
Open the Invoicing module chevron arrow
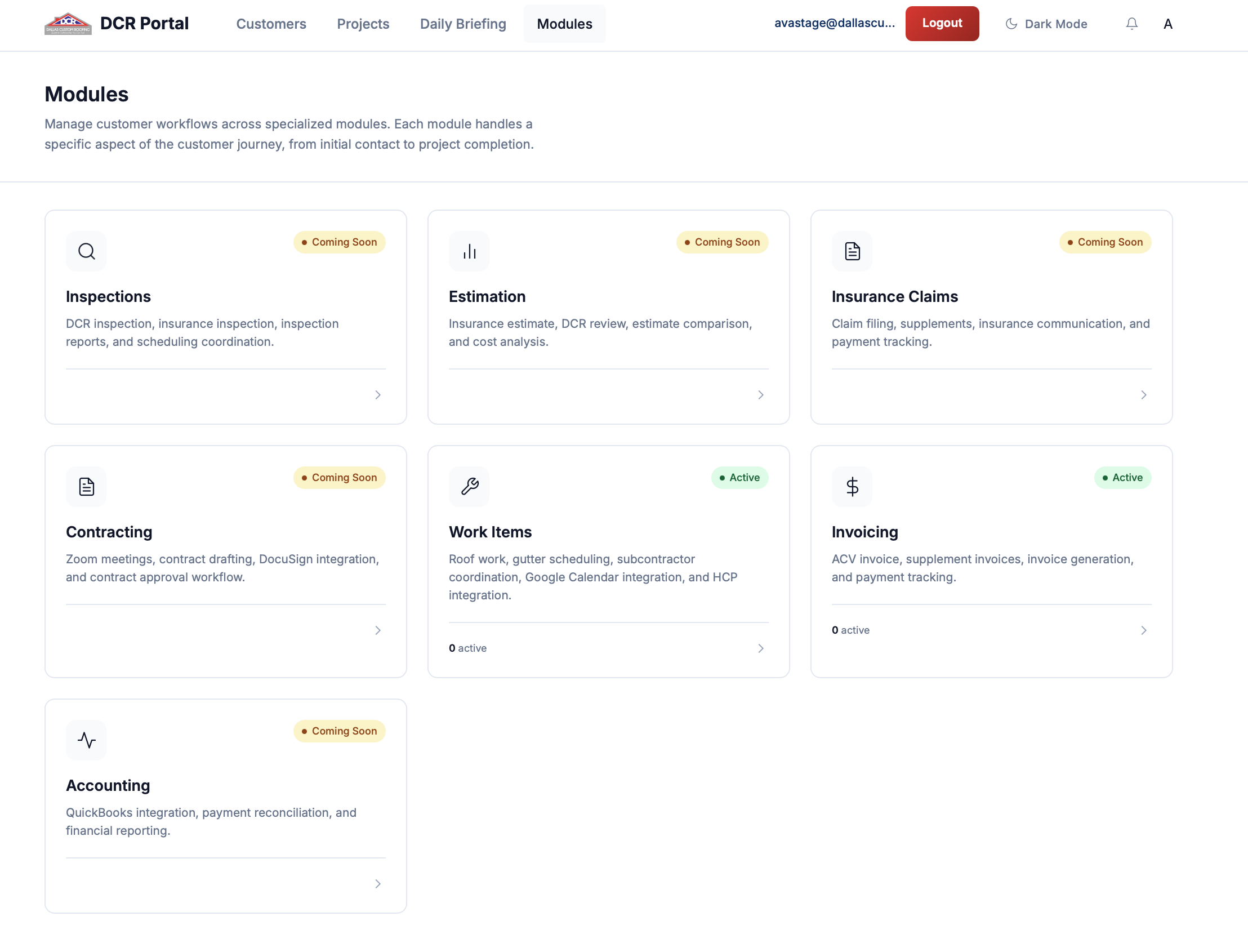click(1144, 630)
